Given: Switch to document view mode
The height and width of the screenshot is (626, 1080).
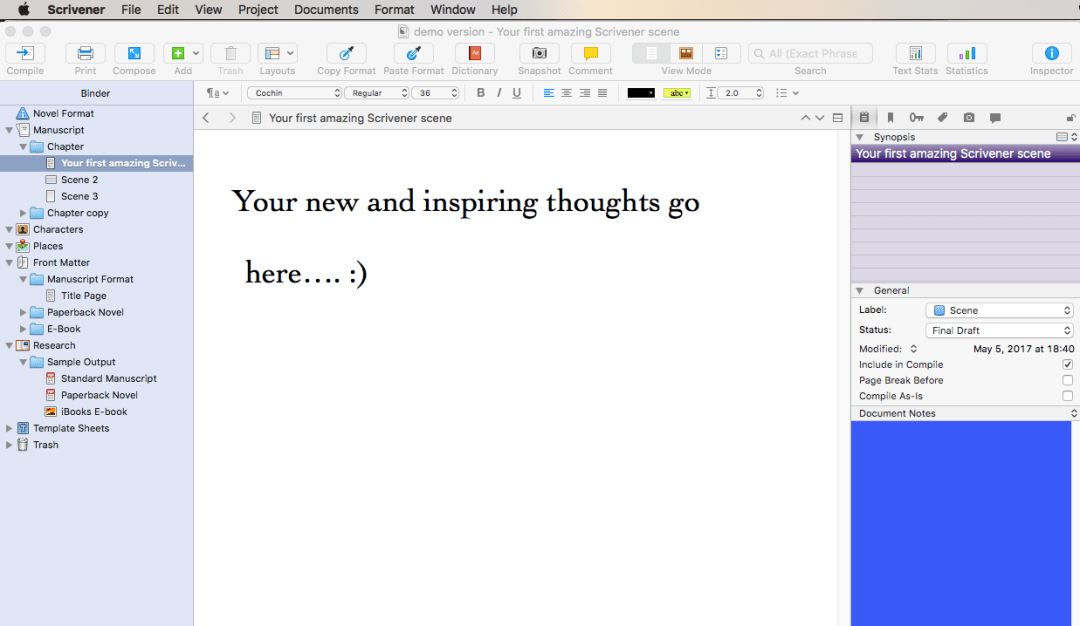Looking at the screenshot, I should tap(651, 54).
